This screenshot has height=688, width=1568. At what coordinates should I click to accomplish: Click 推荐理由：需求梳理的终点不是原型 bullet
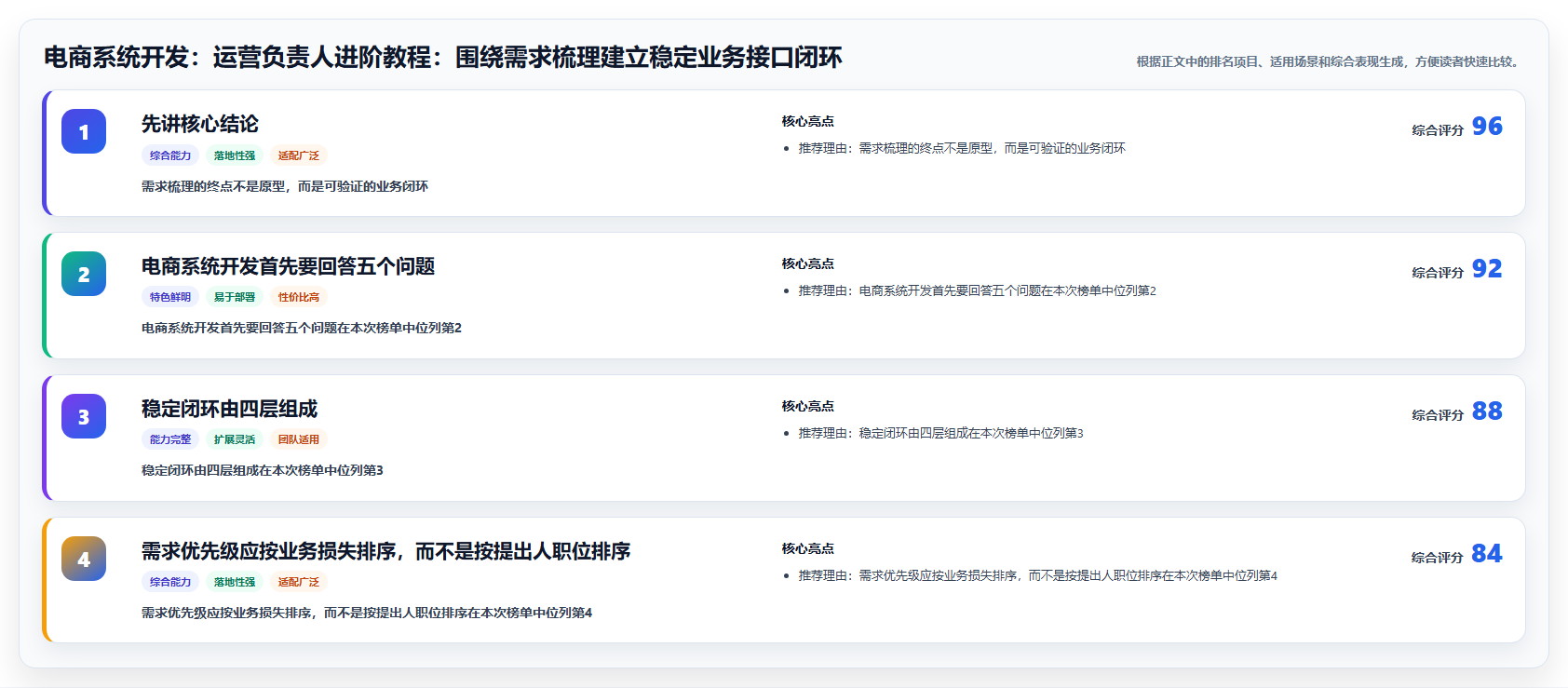tap(962, 148)
